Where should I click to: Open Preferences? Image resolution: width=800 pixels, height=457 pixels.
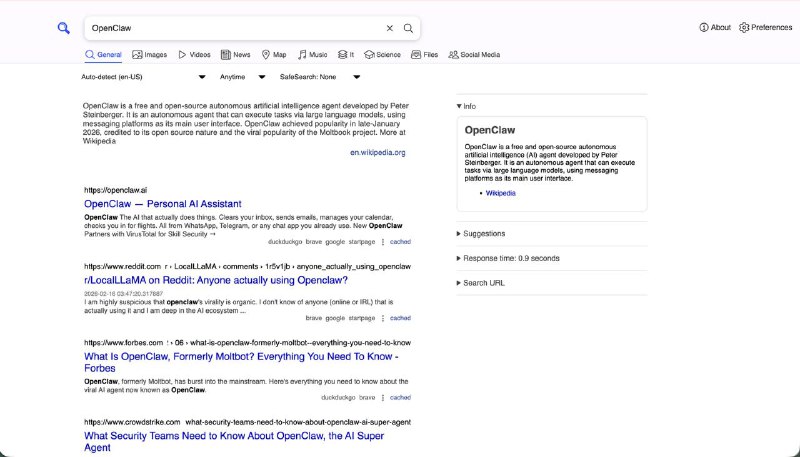point(765,28)
